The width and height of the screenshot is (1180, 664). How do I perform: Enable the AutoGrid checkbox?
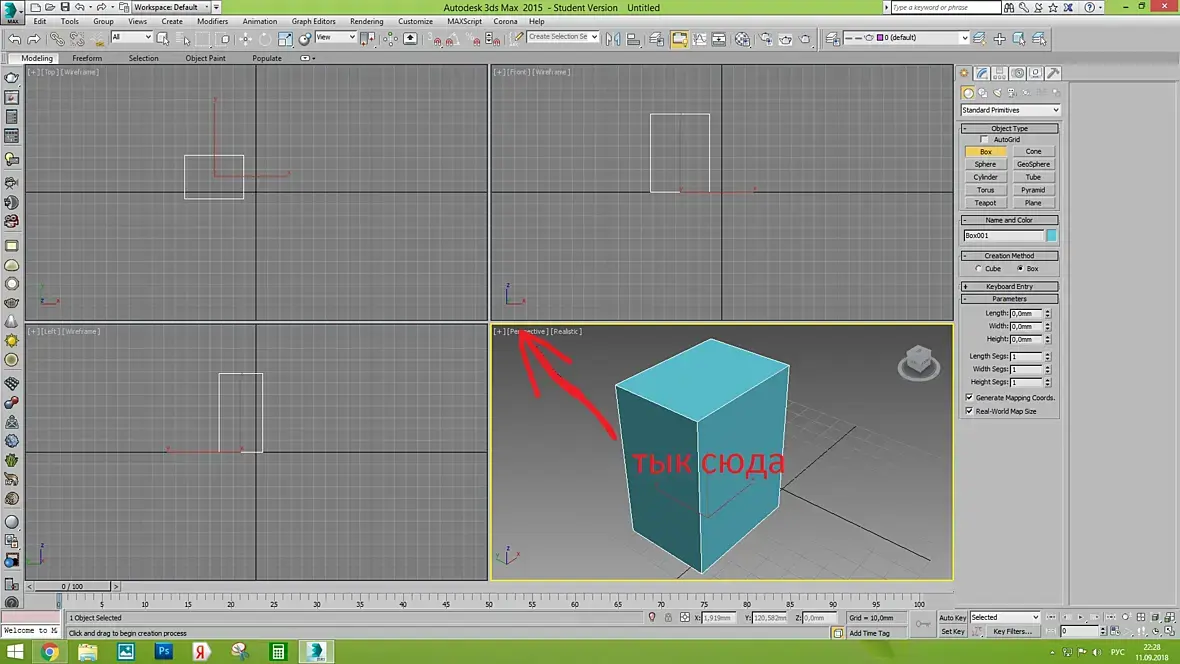984,140
